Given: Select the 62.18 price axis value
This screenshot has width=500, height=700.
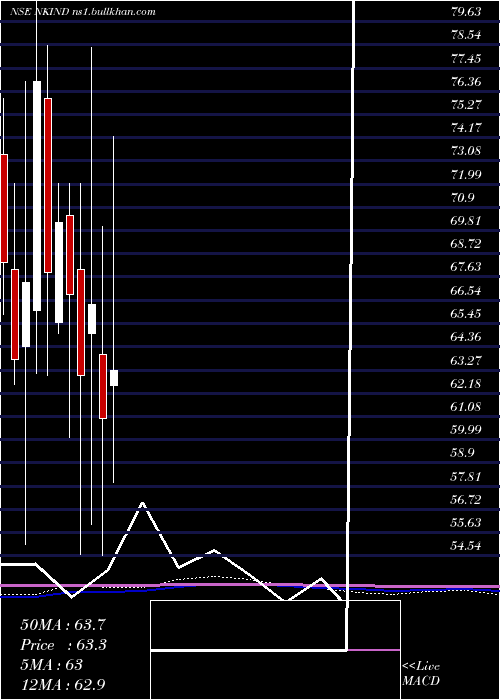Looking at the screenshot, I should pyautogui.click(x=466, y=383).
